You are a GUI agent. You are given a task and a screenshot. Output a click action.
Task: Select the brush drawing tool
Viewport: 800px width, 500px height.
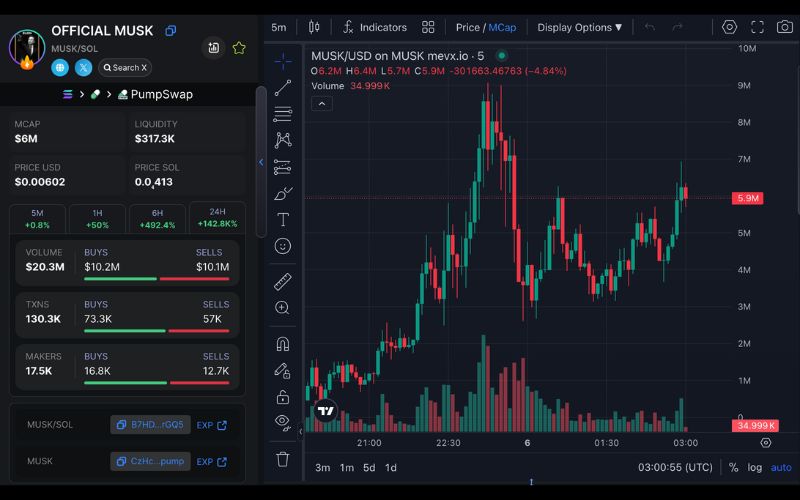tap(283, 193)
